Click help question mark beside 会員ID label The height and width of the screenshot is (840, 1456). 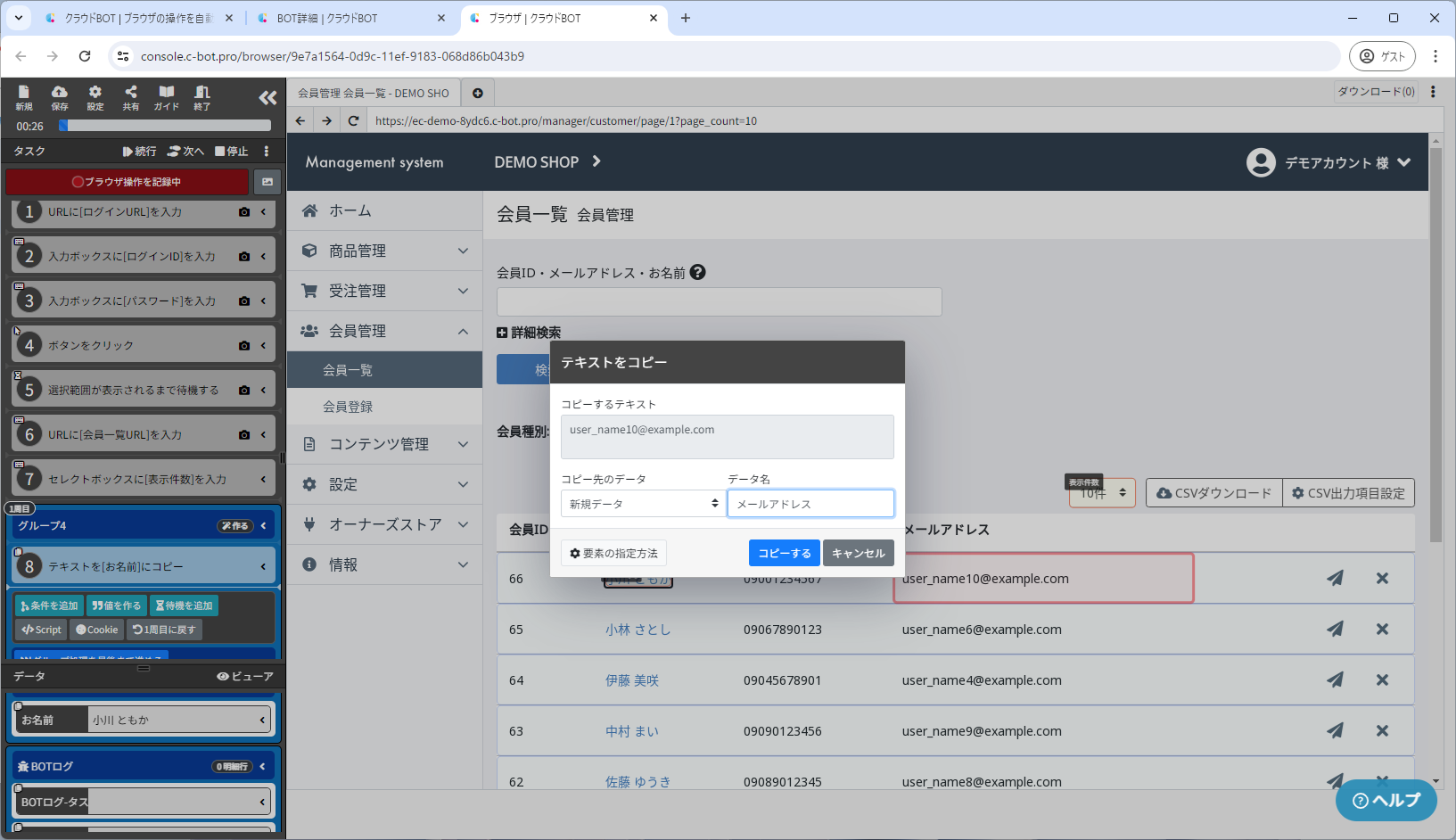pyautogui.click(x=698, y=273)
